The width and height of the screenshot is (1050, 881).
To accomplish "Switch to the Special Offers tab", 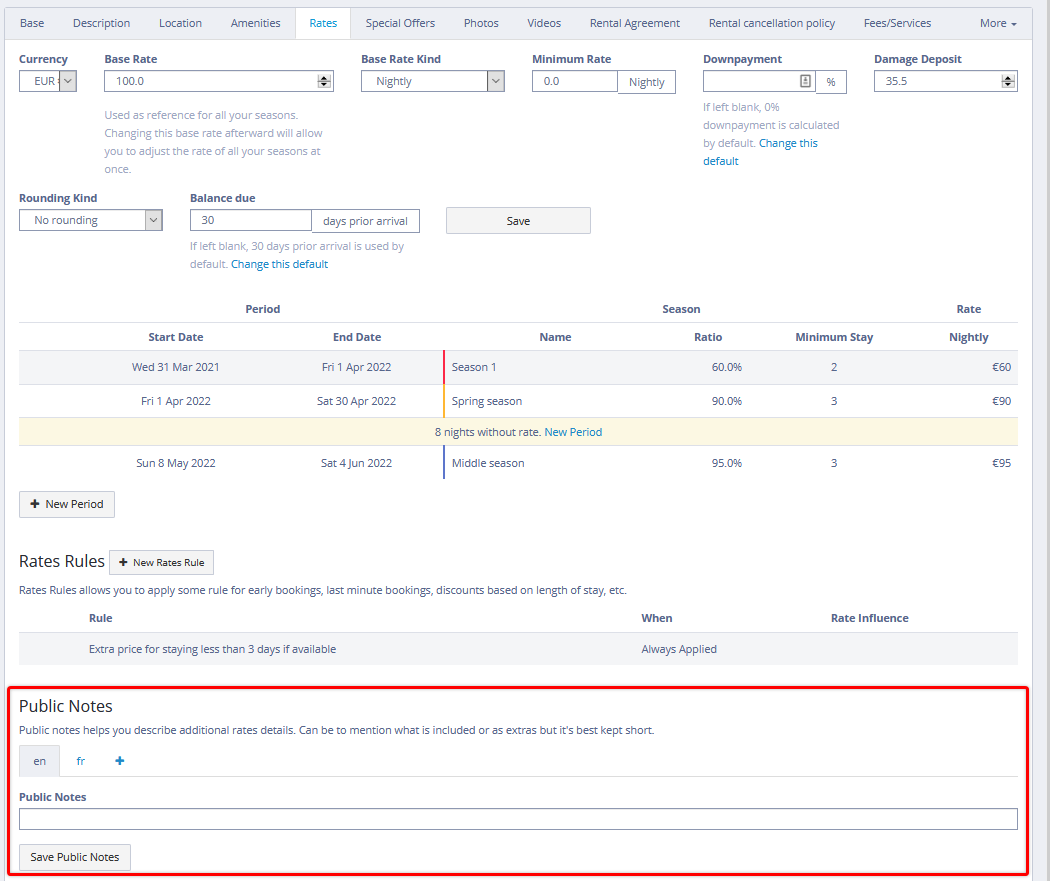I will click(400, 23).
